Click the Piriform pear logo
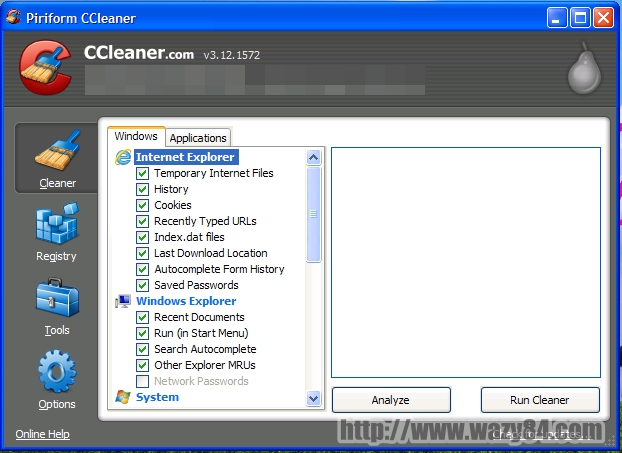Viewport: 622px width, 453px height. click(x=584, y=68)
